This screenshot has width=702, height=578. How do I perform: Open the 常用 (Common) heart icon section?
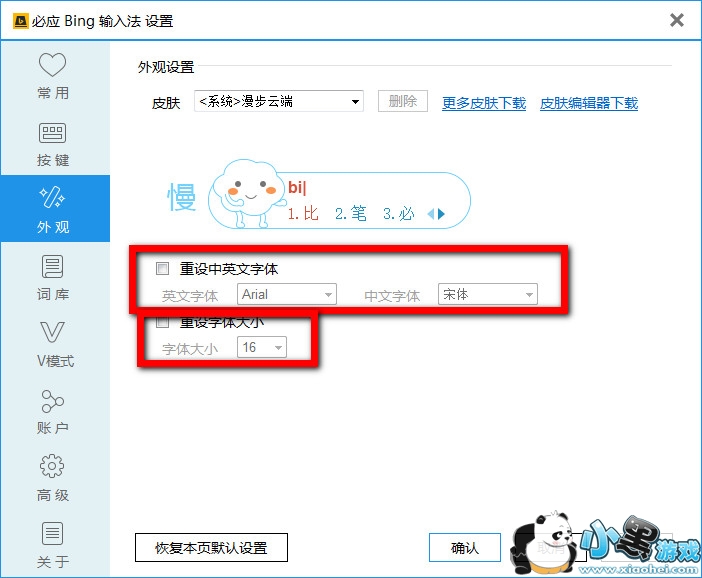tap(52, 64)
